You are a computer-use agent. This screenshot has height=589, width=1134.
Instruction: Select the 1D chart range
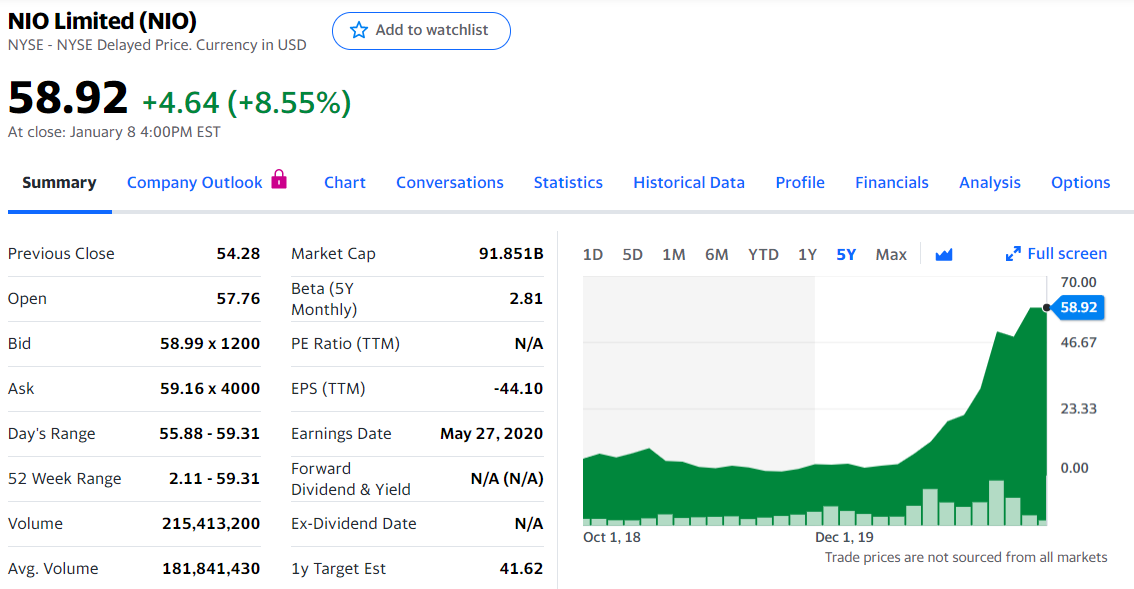[593, 255]
